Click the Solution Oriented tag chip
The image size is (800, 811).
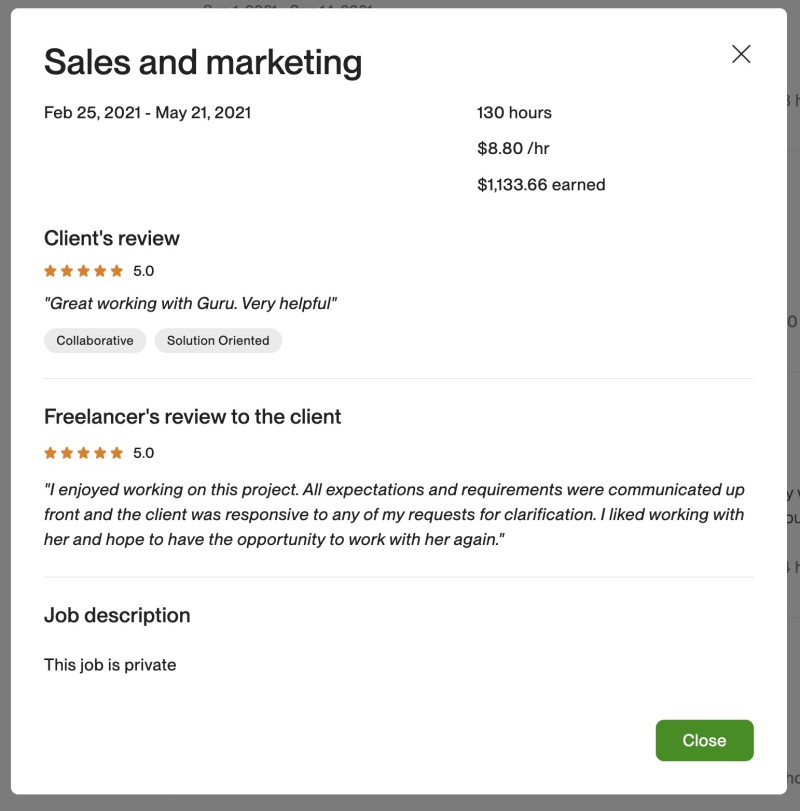pos(218,341)
